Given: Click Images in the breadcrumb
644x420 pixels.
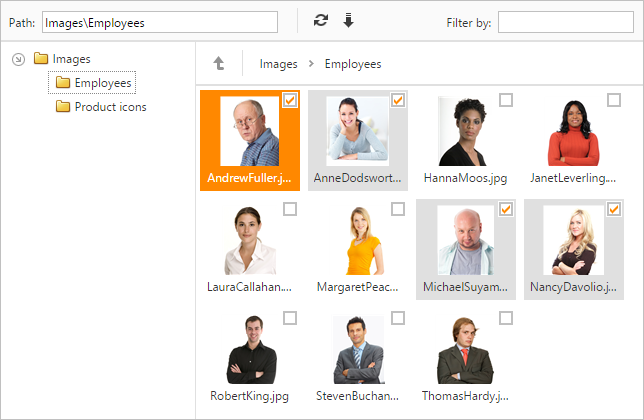Looking at the screenshot, I should pos(278,64).
